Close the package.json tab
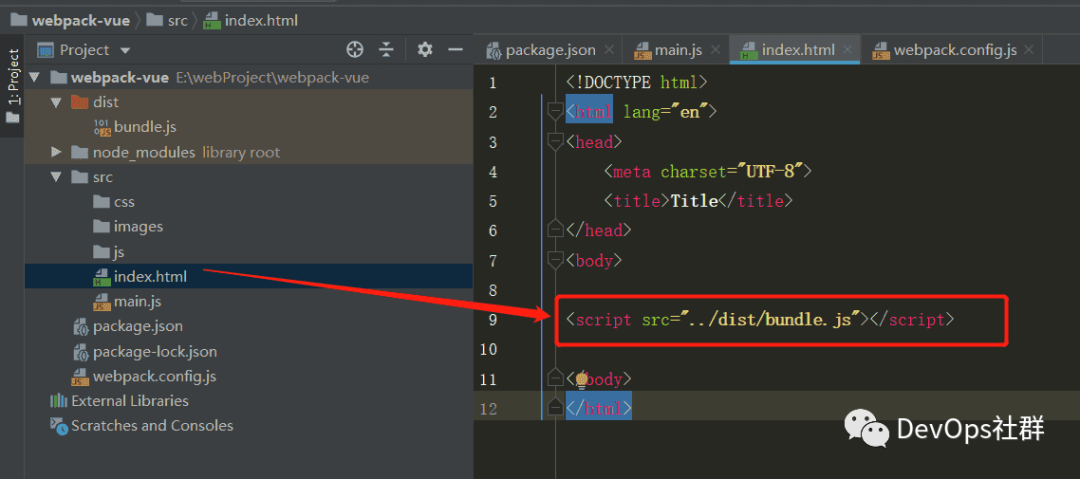Screen dimensions: 1080x479 609,50
